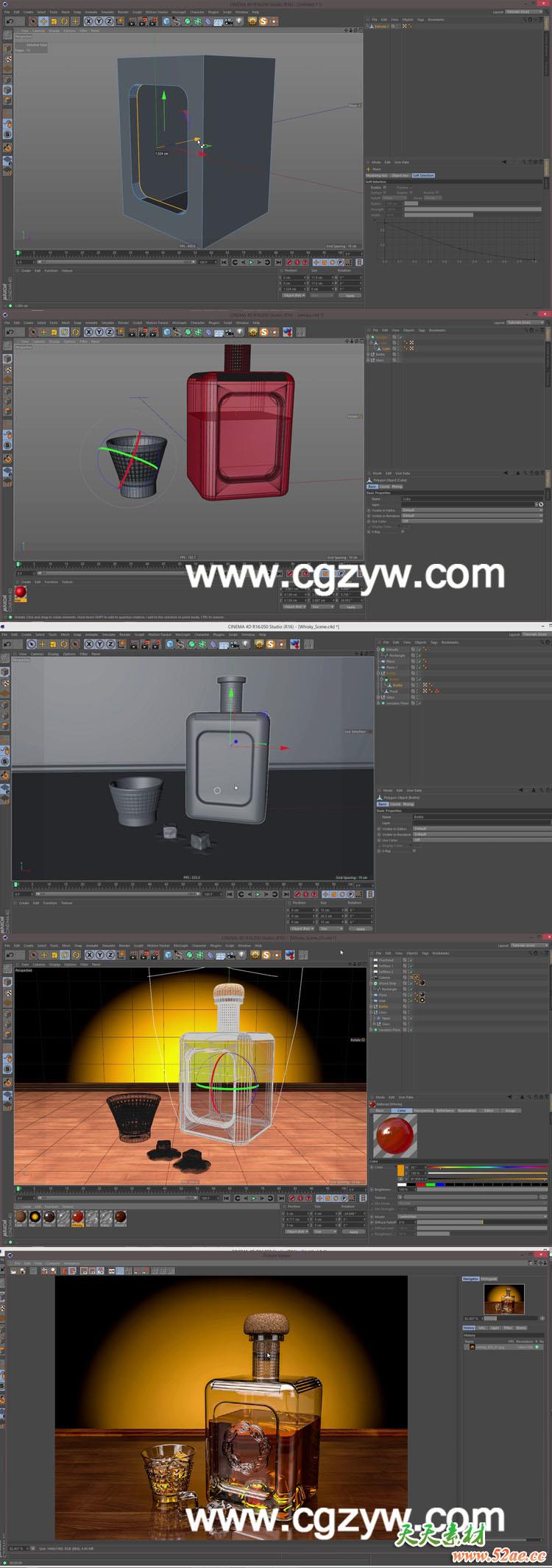Click Create in the red bottle window's material manager
The height and width of the screenshot is (1568, 552).
click(26, 582)
